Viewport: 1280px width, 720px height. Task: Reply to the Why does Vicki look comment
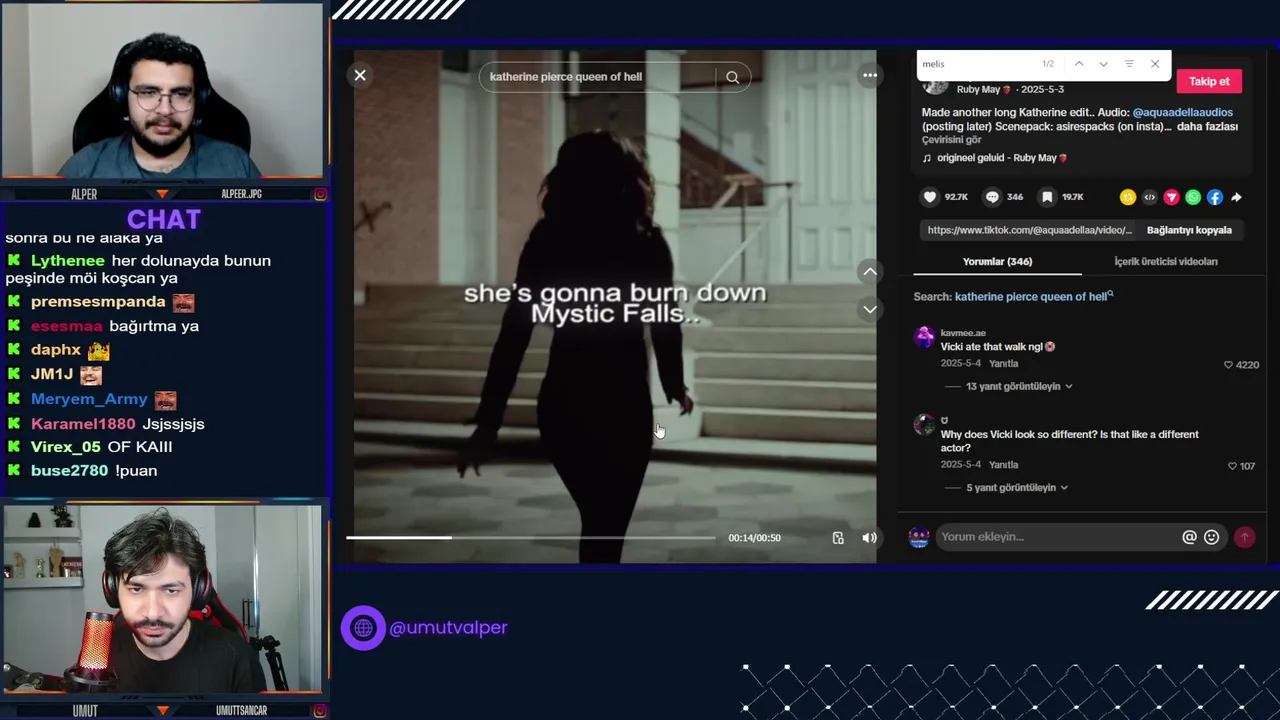pos(1003,465)
